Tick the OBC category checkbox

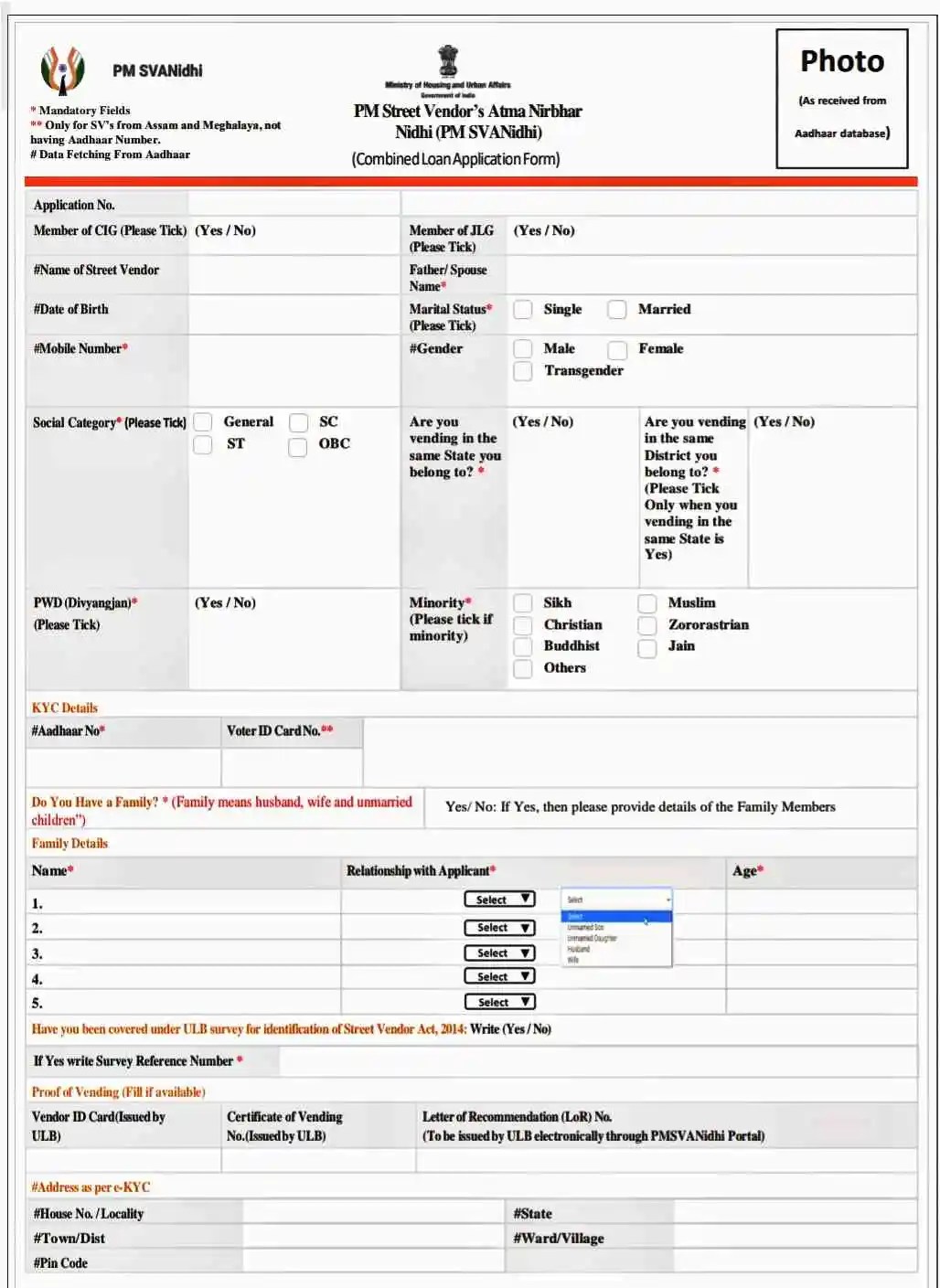coord(297,446)
